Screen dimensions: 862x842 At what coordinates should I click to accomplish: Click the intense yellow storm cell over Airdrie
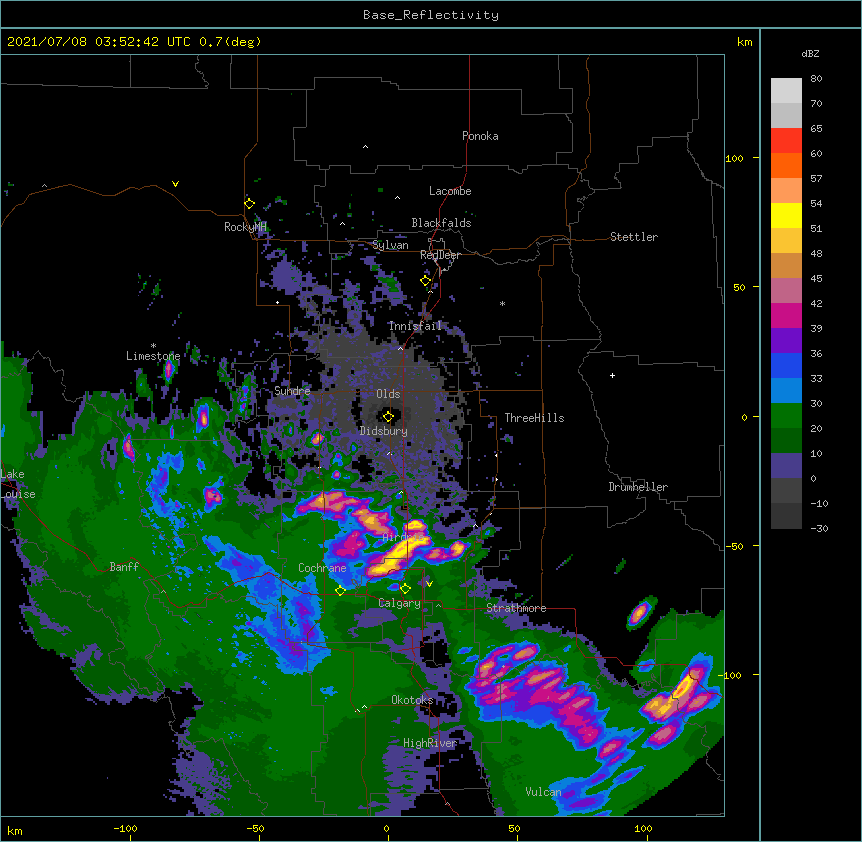click(401, 551)
